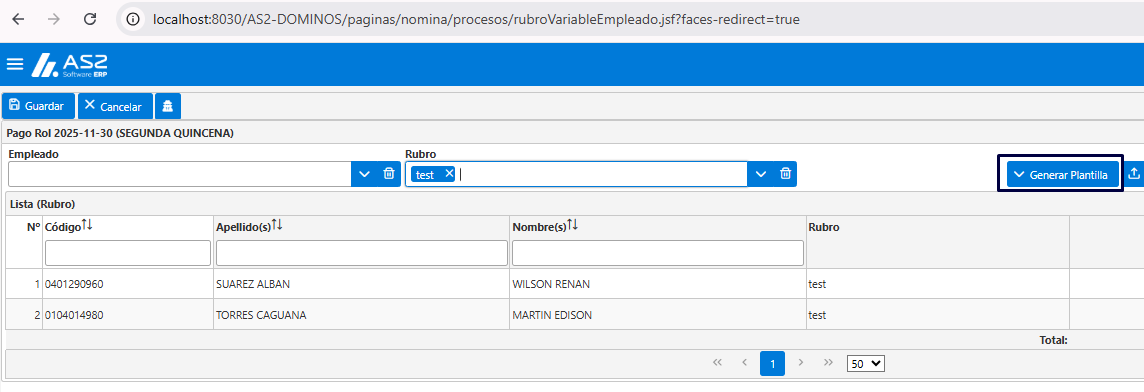Click the browser forward arrow

[54, 20]
